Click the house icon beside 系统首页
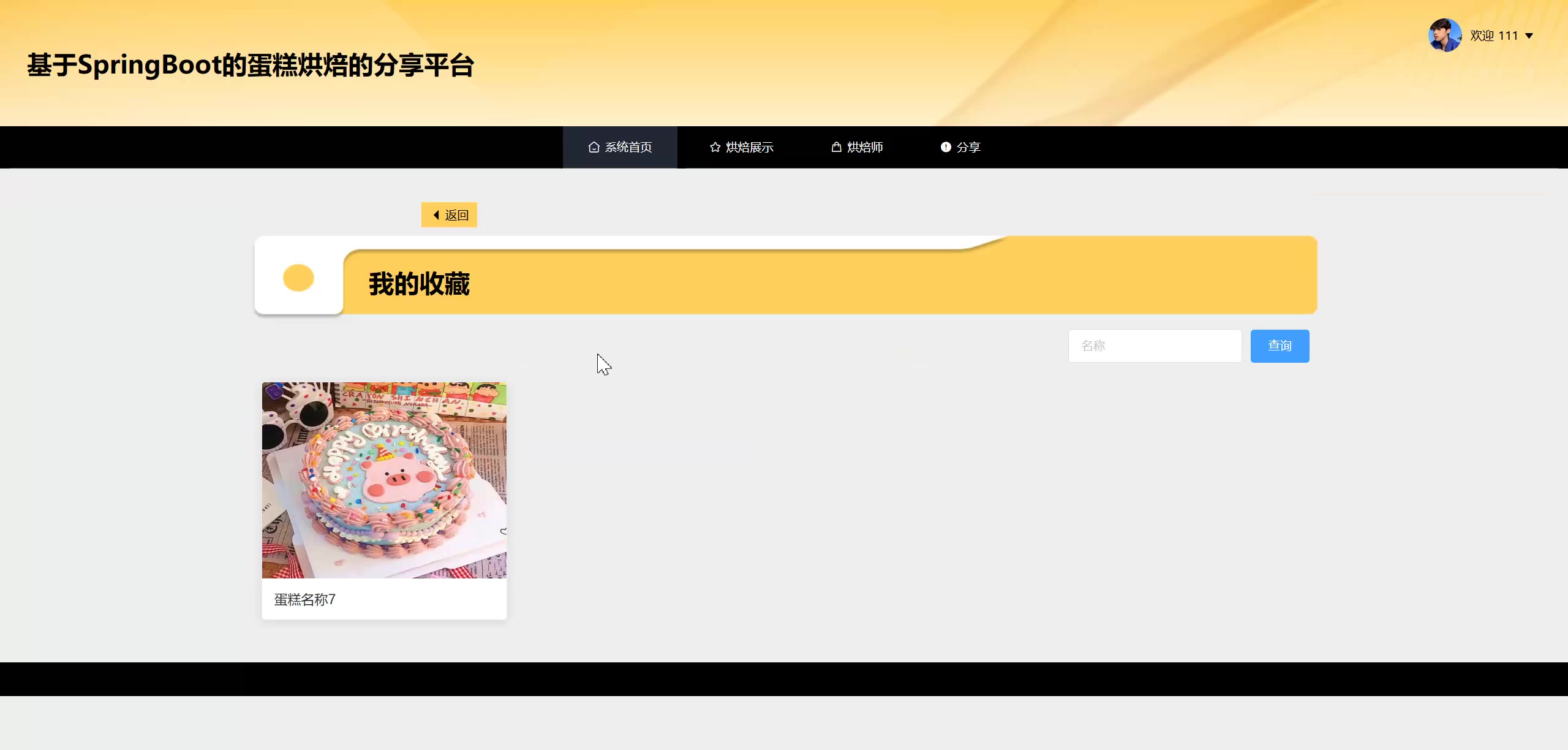Image resolution: width=1568 pixels, height=750 pixels. point(593,147)
